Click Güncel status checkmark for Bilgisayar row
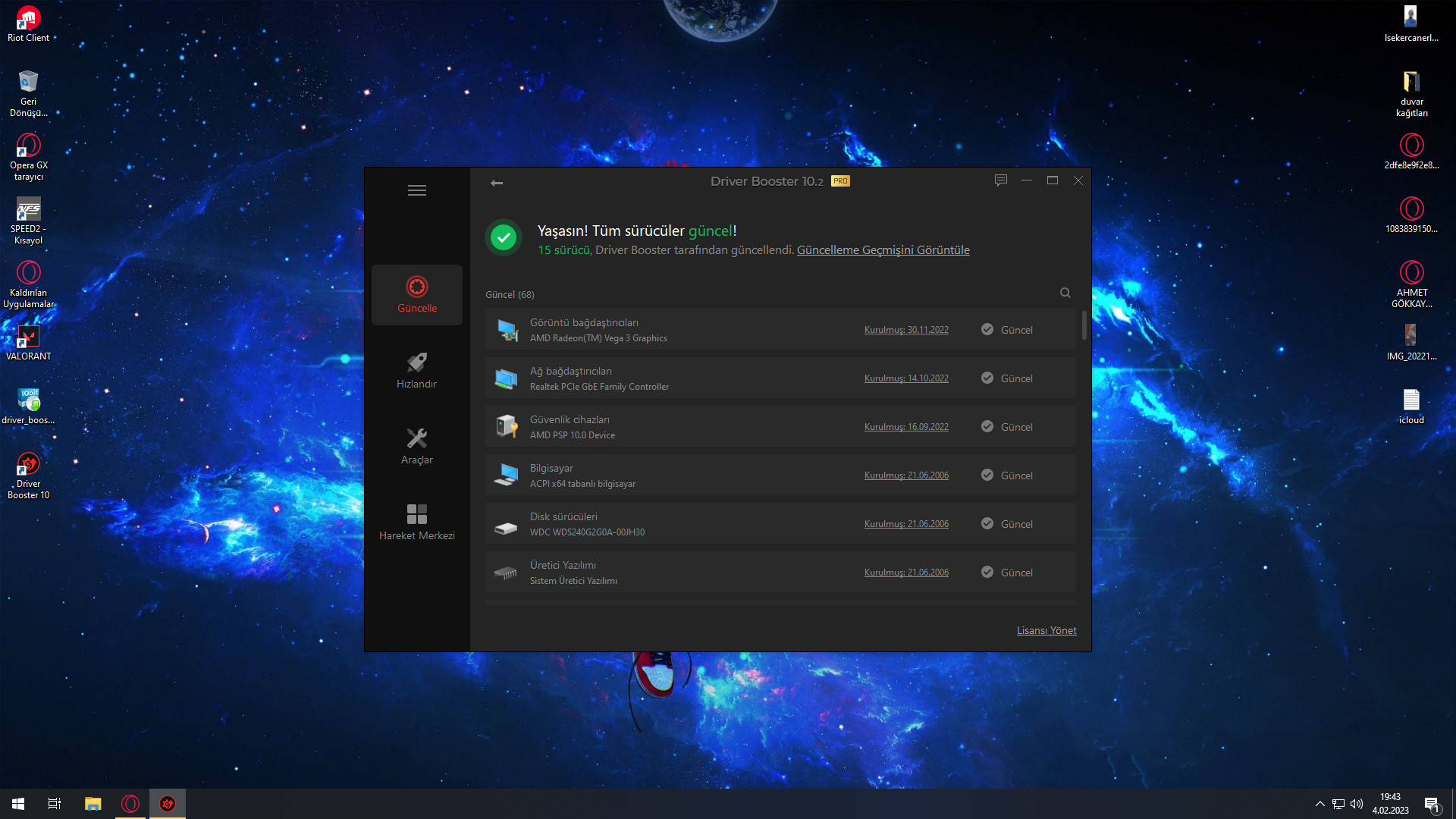 [x=987, y=475]
